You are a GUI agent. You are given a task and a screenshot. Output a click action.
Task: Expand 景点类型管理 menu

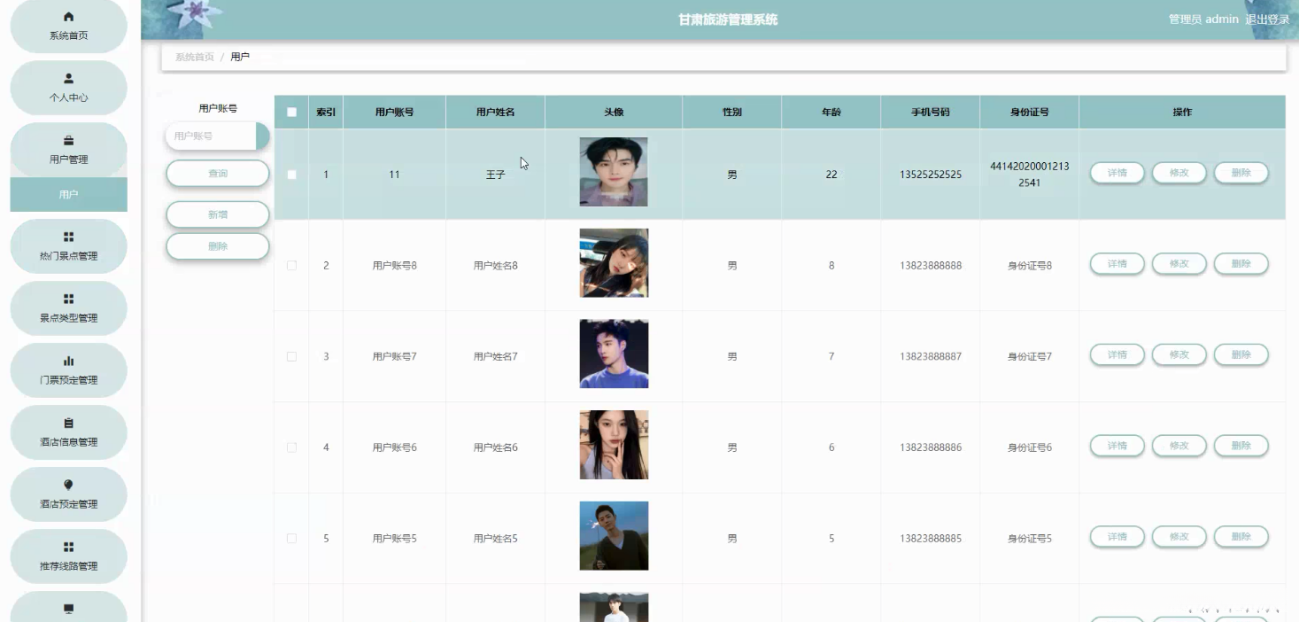(68, 308)
